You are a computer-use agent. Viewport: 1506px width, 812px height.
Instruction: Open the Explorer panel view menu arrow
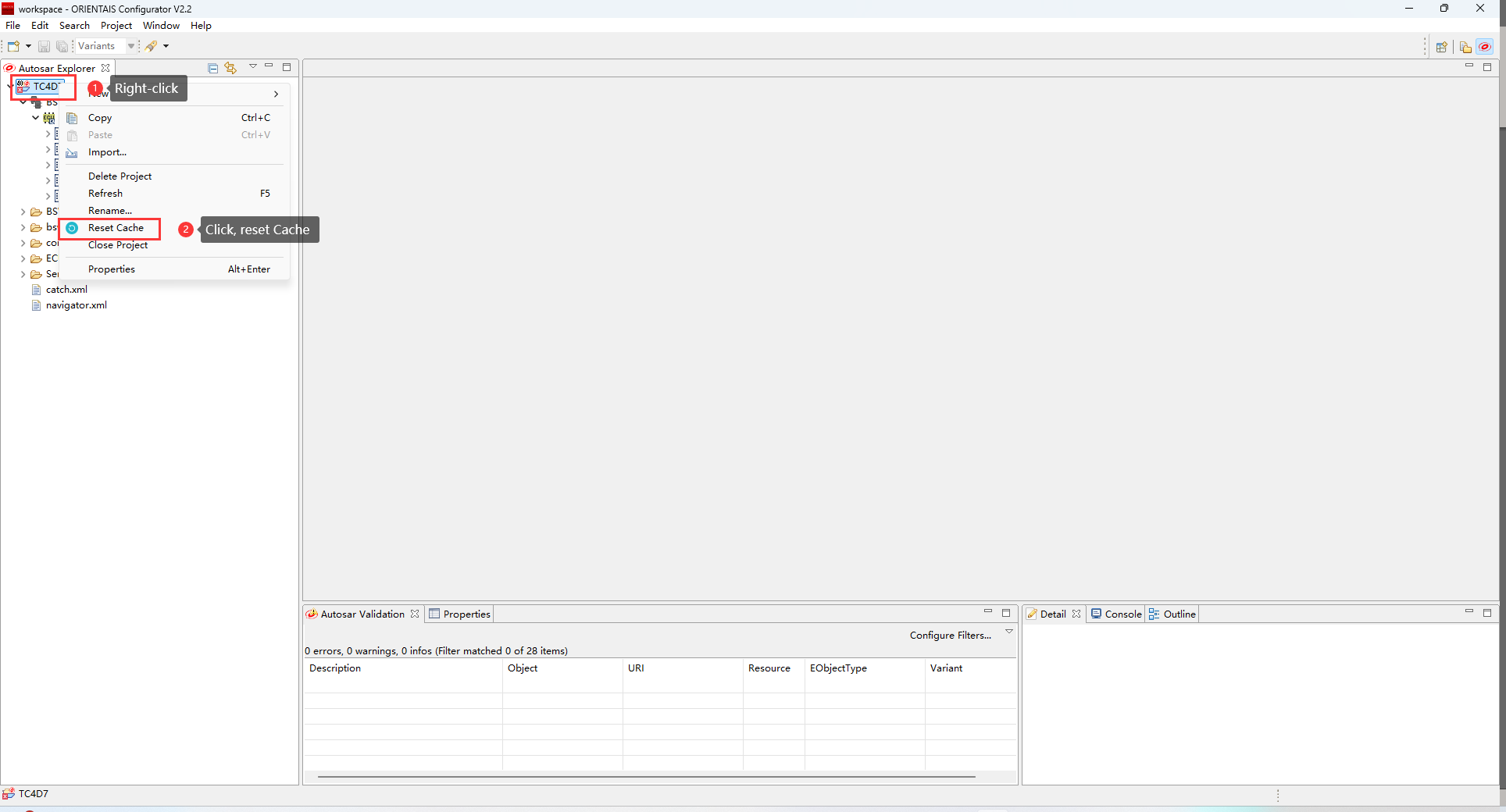tap(252, 67)
